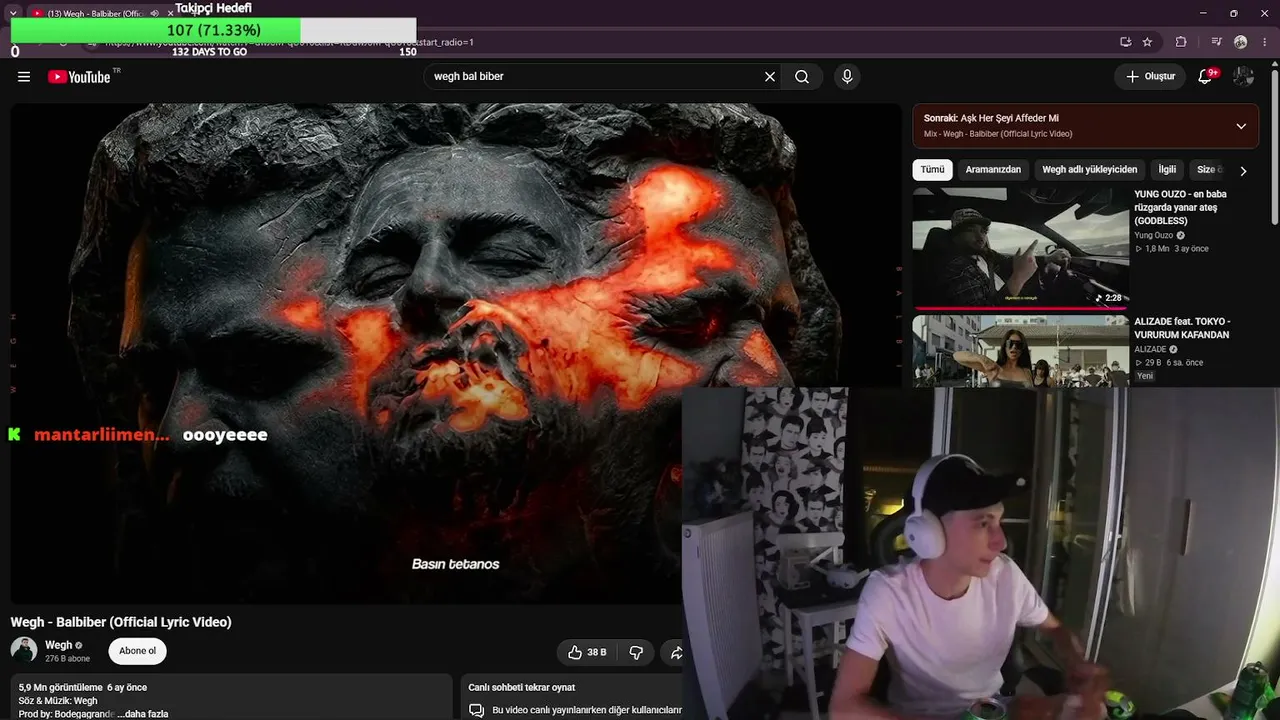Expand the Mix playlist panel chevron
Viewport: 1280px width, 720px height.
tap(1241, 126)
